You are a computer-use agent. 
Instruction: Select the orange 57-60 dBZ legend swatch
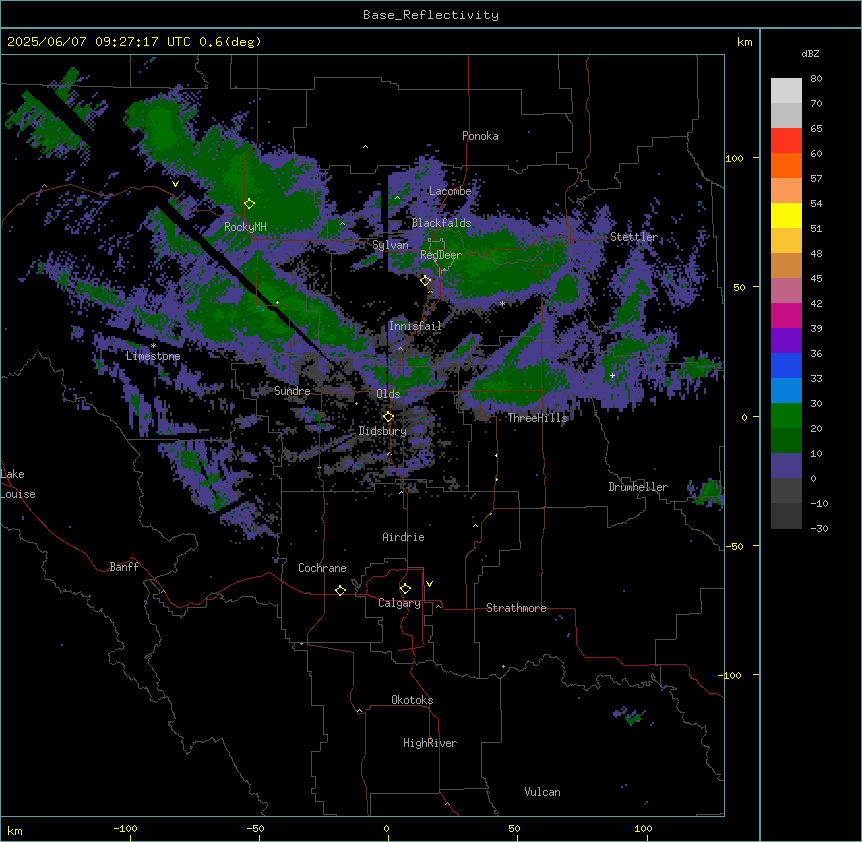(786, 165)
